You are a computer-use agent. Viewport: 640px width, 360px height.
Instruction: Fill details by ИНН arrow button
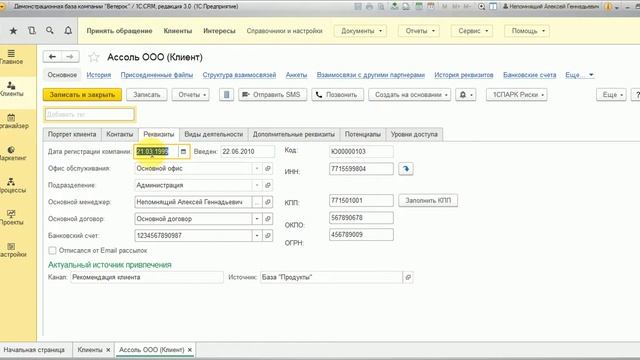point(406,169)
